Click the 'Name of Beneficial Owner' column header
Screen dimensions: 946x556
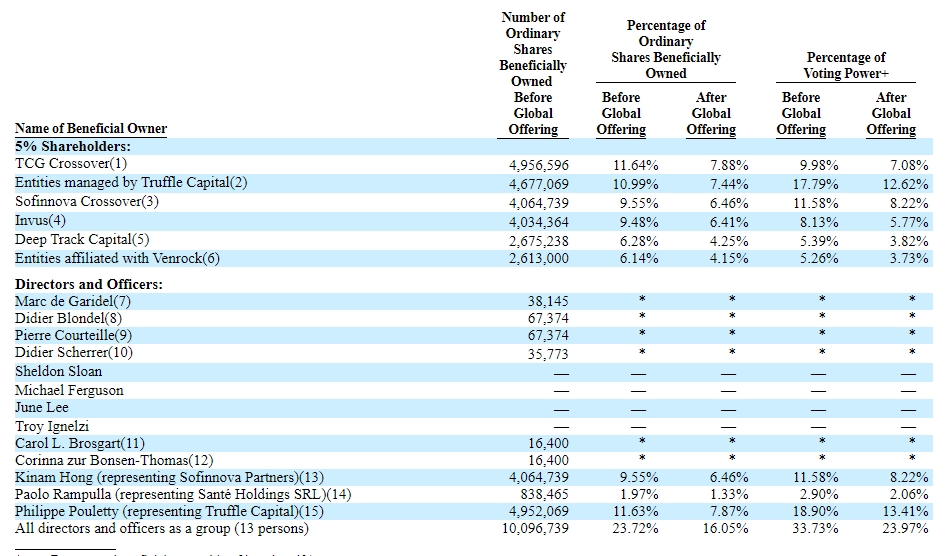pyautogui.click(x=90, y=128)
